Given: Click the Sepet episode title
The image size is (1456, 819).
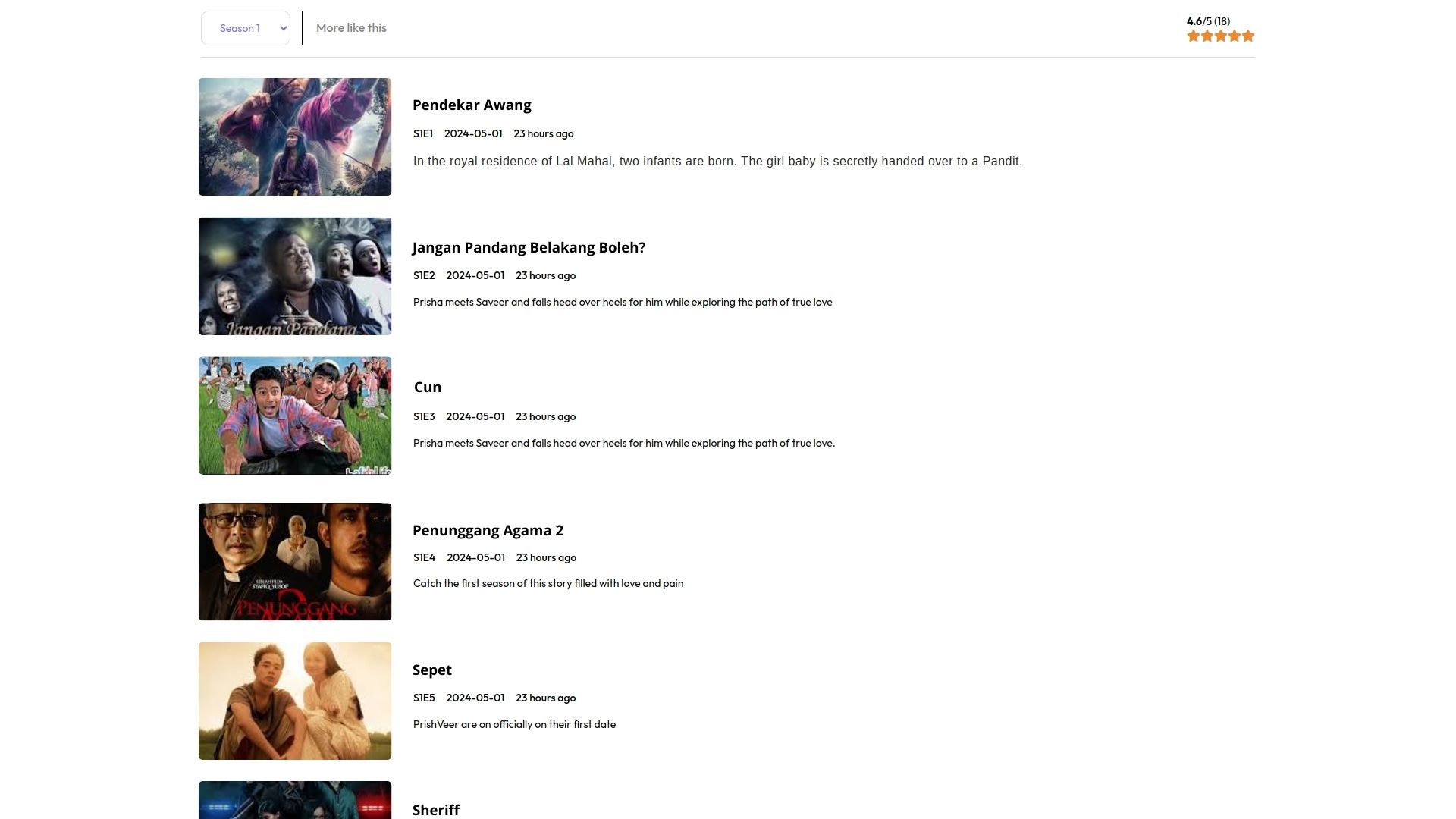Looking at the screenshot, I should [x=432, y=670].
